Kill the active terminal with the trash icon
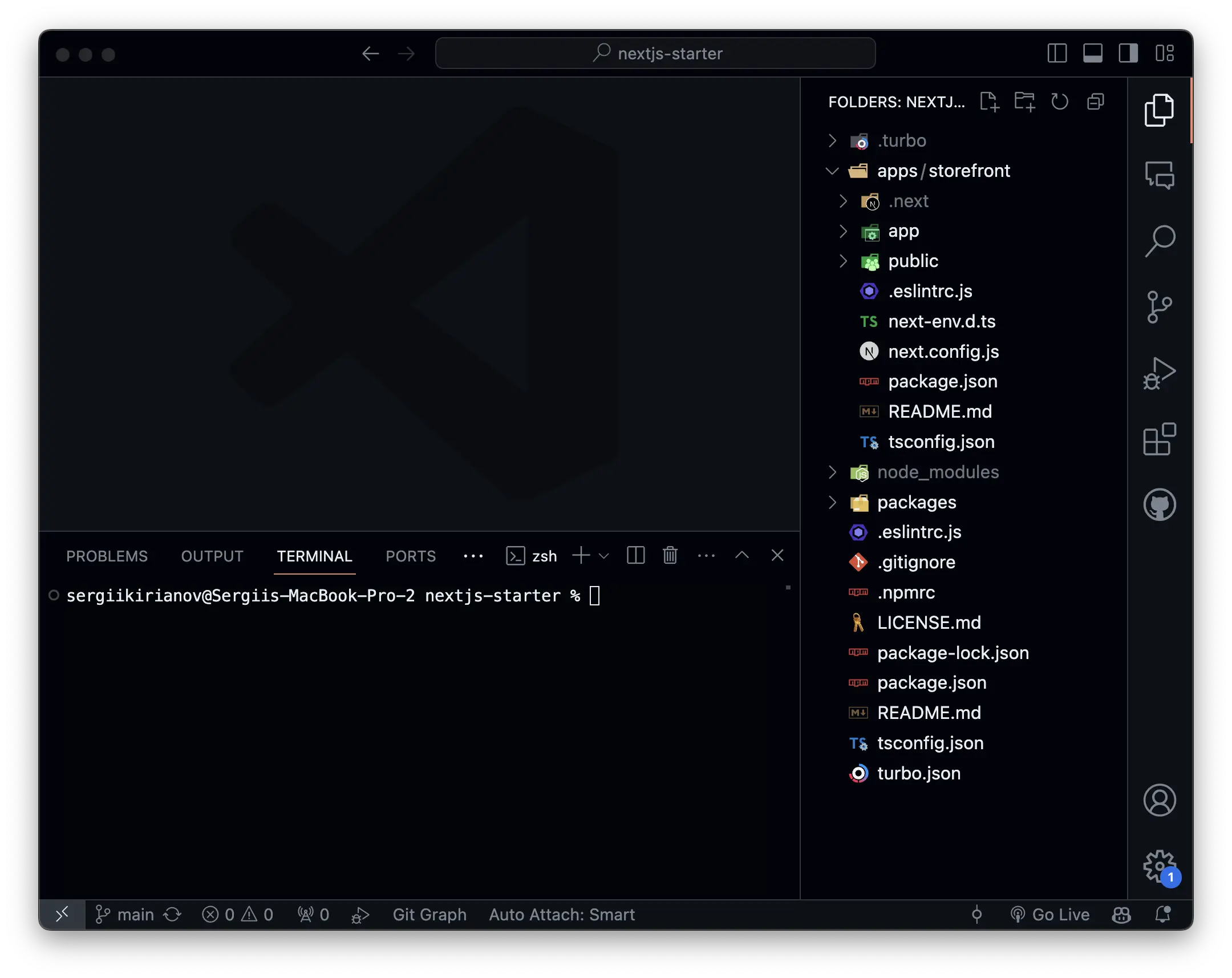This screenshot has height=978, width=1232. [670, 555]
